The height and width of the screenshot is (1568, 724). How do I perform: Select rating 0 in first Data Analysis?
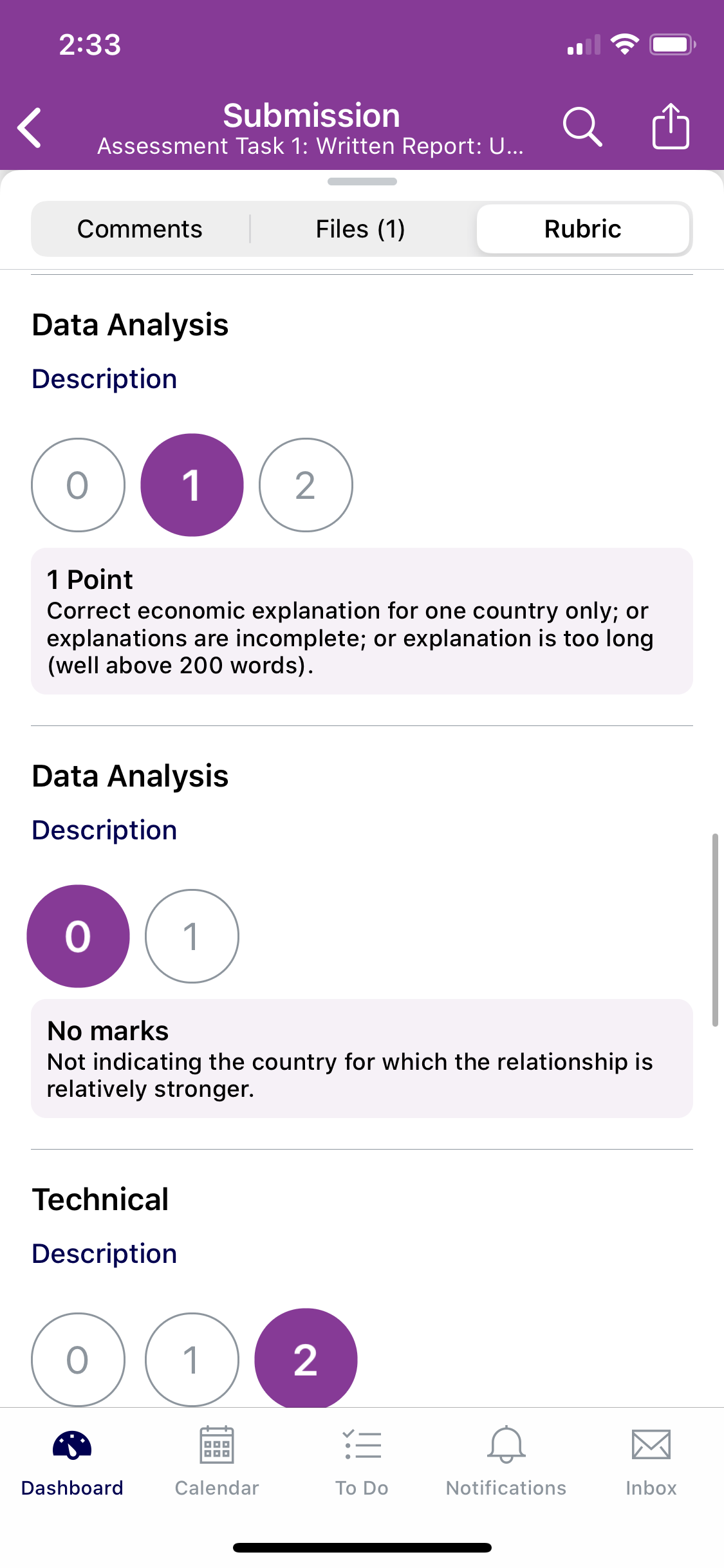(x=78, y=485)
